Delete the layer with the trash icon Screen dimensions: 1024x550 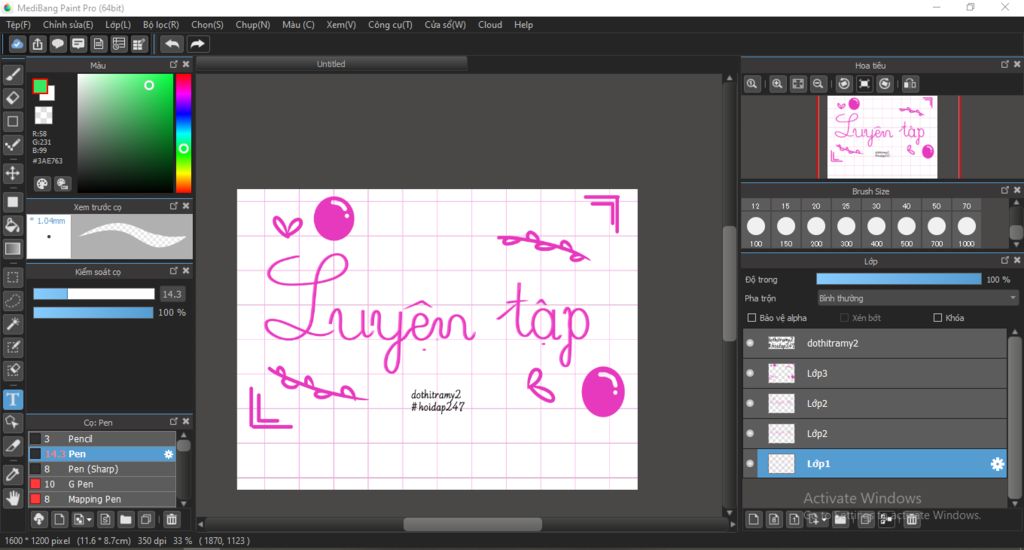pyautogui.click(x=912, y=519)
